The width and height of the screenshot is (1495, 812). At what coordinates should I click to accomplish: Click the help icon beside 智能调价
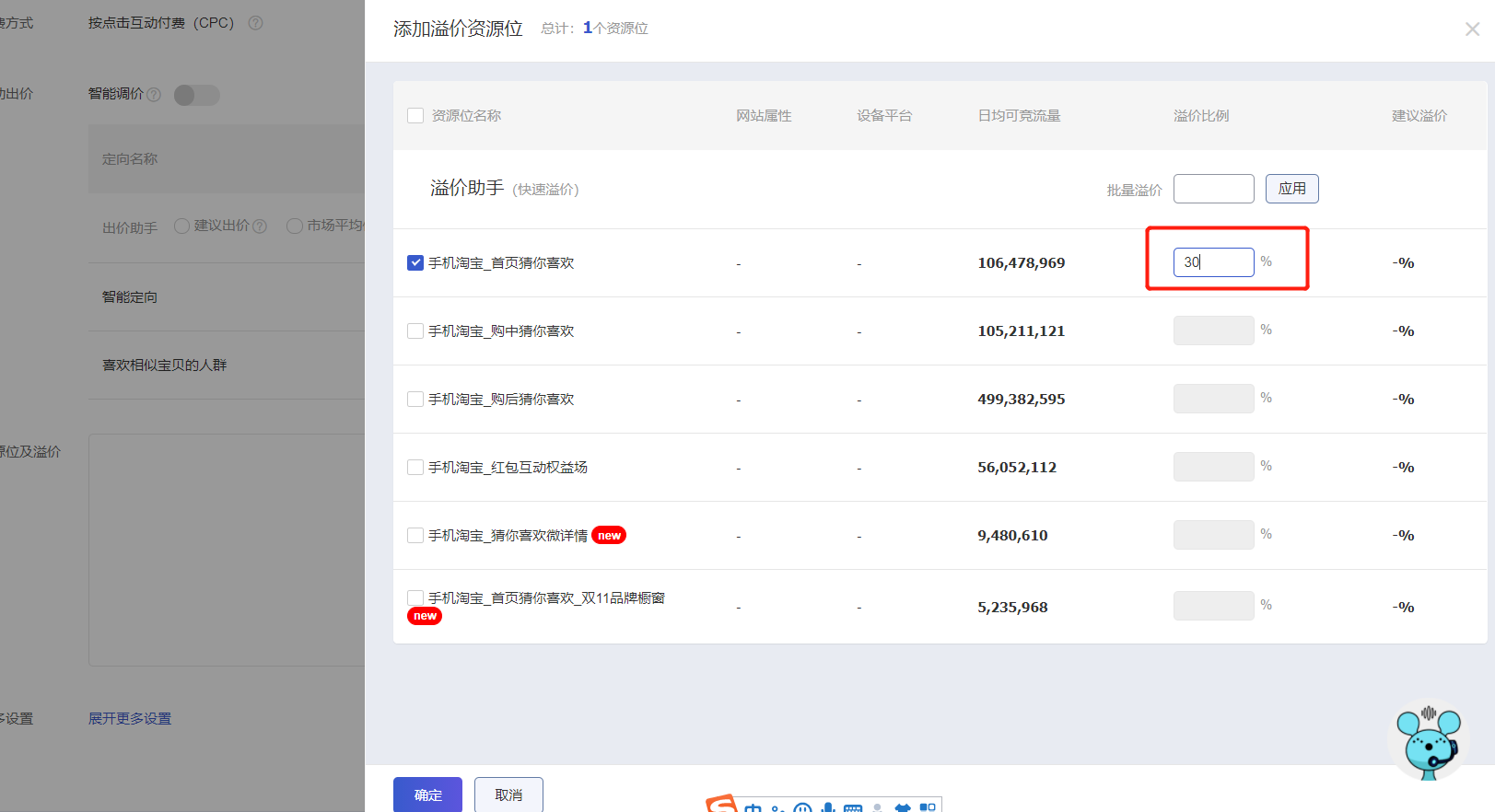(154, 95)
